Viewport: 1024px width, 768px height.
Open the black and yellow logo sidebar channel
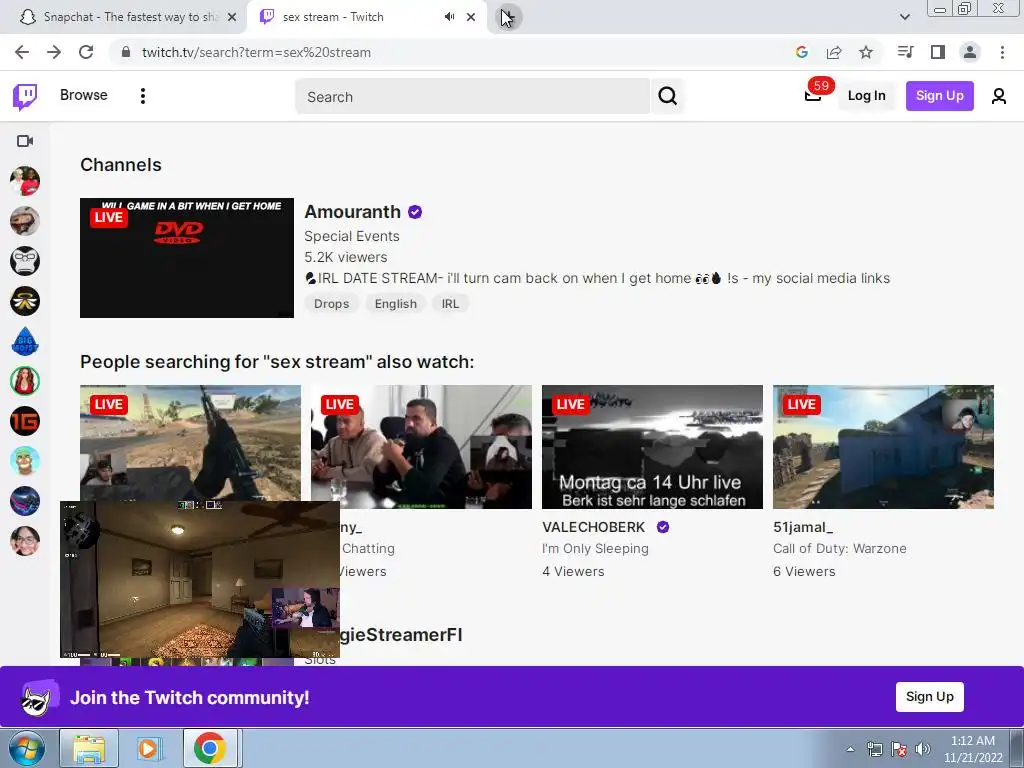pyautogui.click(x=25, y=301)
